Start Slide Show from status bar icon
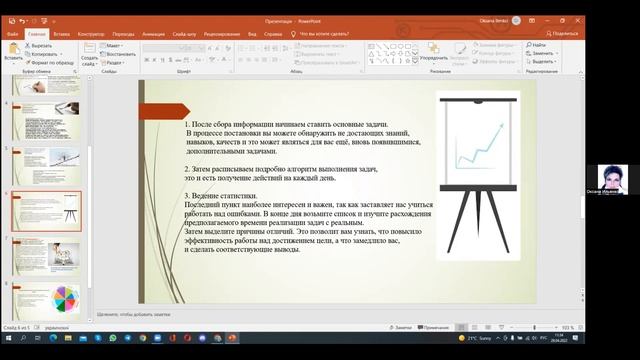This screenshot has width=640, height=360. [501, 327]
